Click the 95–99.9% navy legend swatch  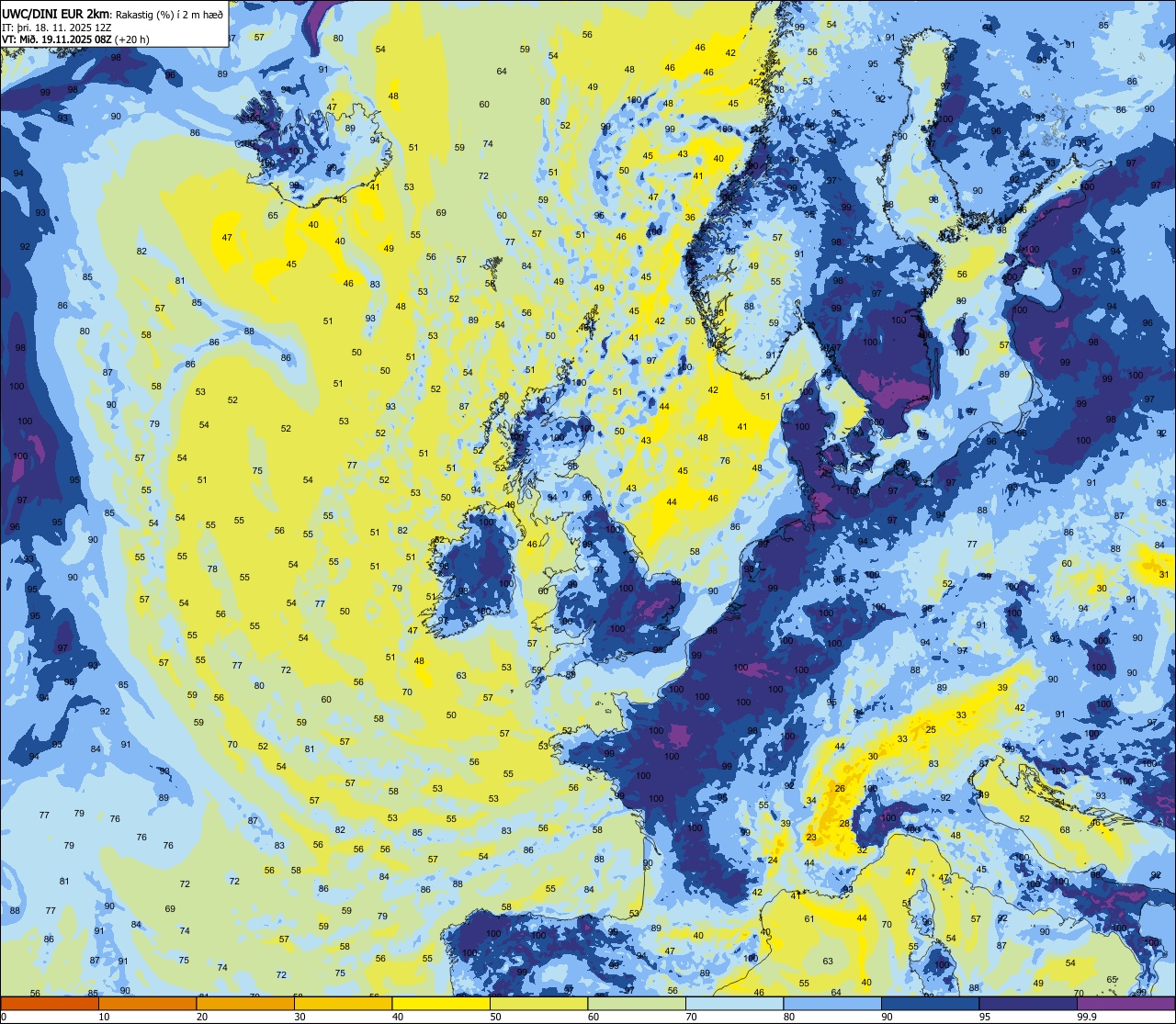pos(1028,1003)
